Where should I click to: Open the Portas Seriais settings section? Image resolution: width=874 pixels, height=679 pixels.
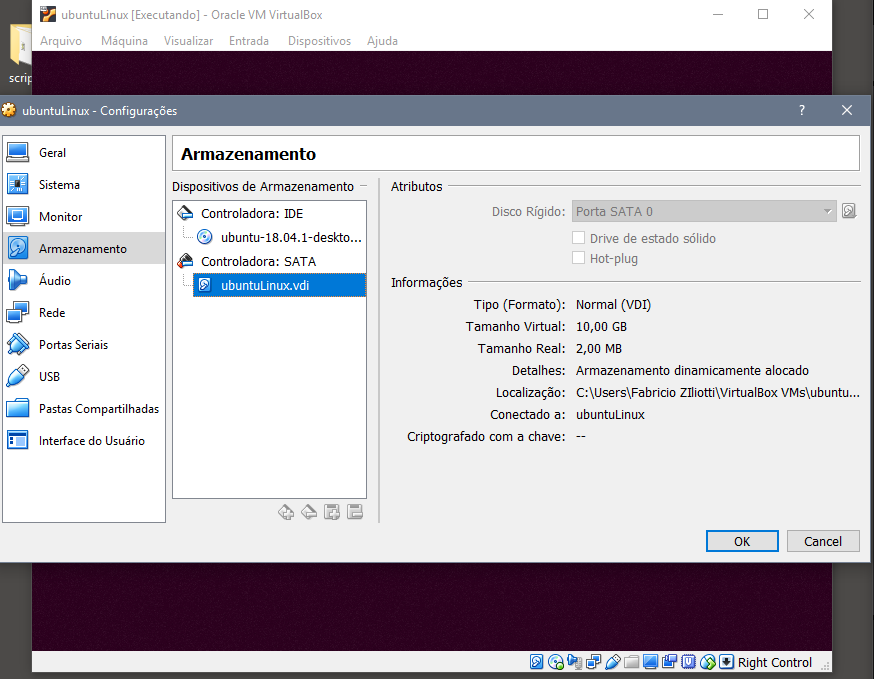(84, 345)
